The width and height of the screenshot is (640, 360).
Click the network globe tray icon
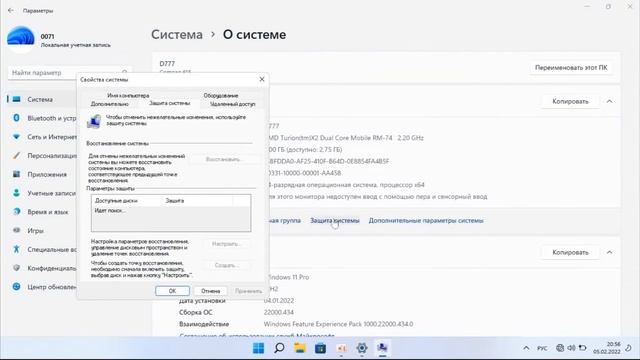560,348
